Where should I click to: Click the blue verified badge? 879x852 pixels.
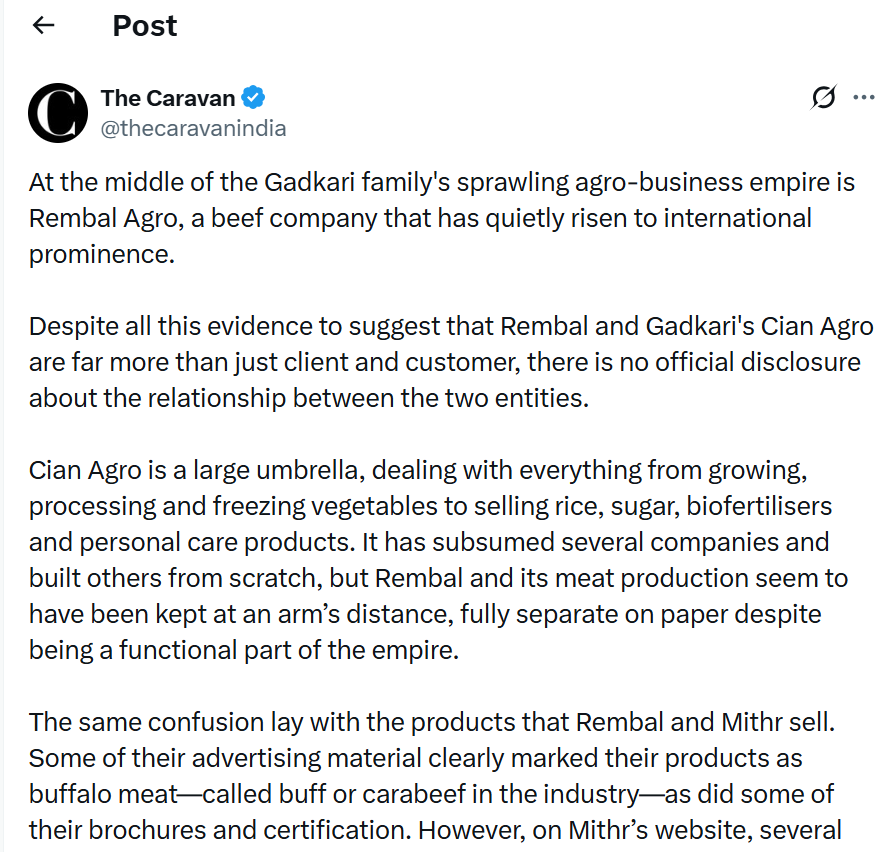(254, 98)
